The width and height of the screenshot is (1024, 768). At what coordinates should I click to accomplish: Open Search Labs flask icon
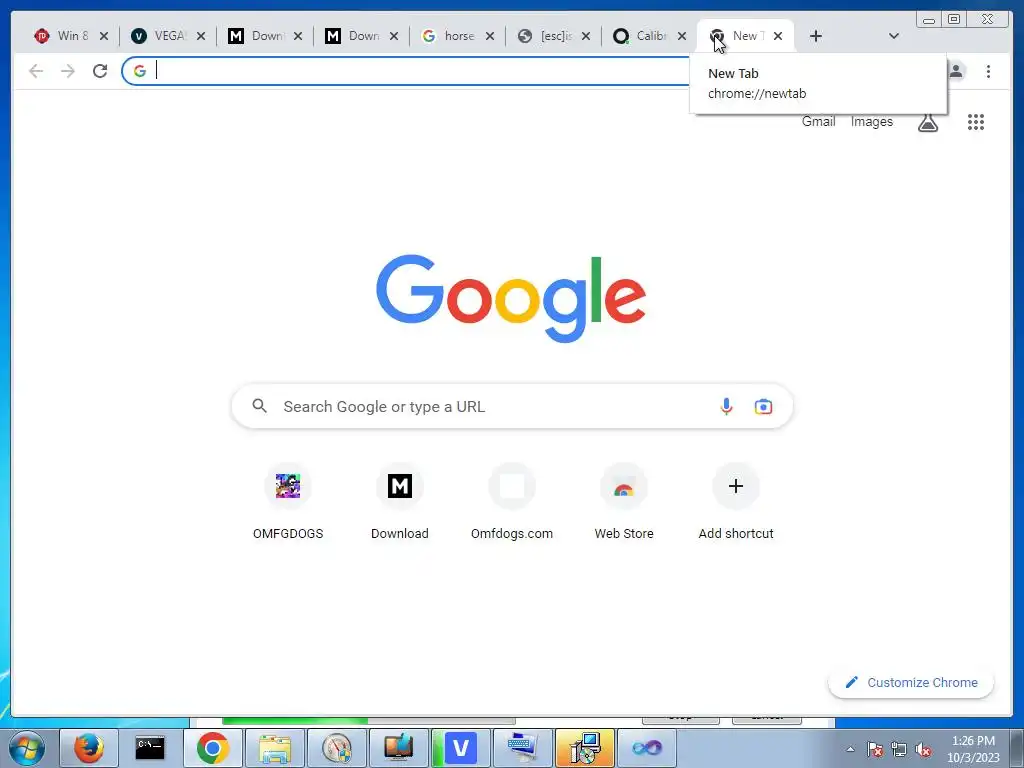point(928,122)
